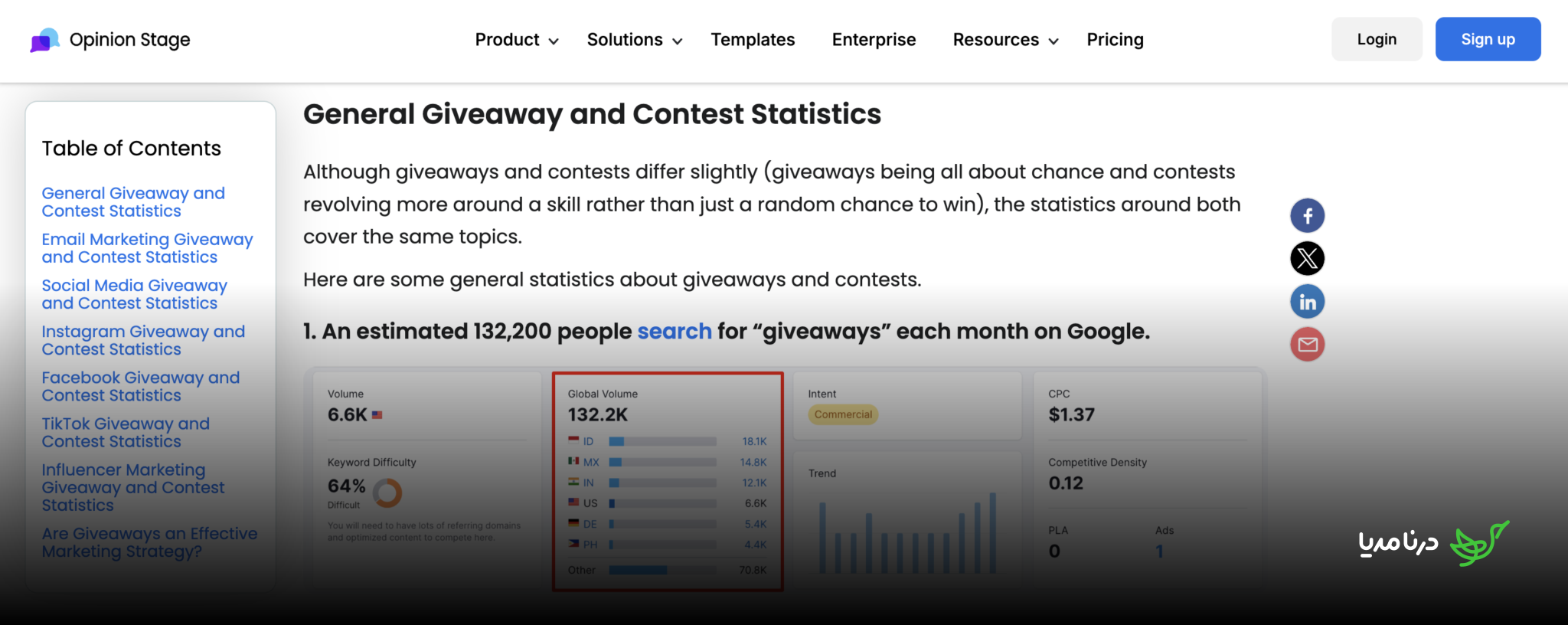Expand the Solutions dropdown menu
This screenshot has height=625, width=1568.
(635, 40)
